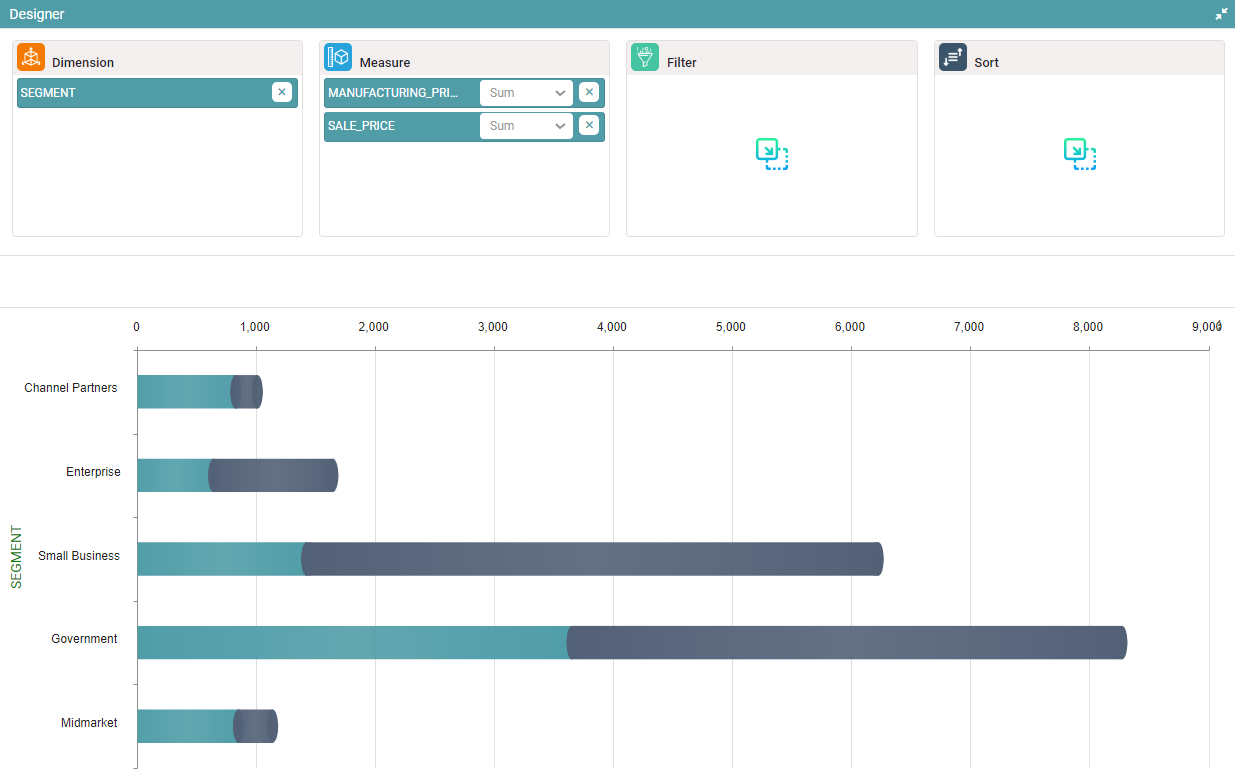The height and width of the screenshot is (775, 1235).
Task: Click the green Filter funnel icon
Action: click(x=645, y=57)
